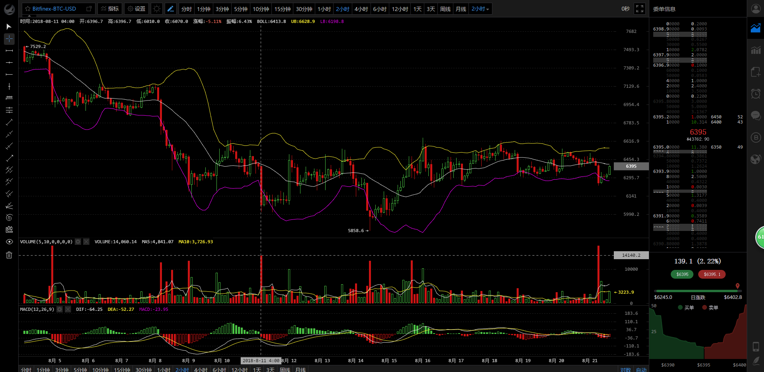Screen dimensions: 764x372
Task: Click the 6395 last price in order book
Action: [x=697, y=132]
